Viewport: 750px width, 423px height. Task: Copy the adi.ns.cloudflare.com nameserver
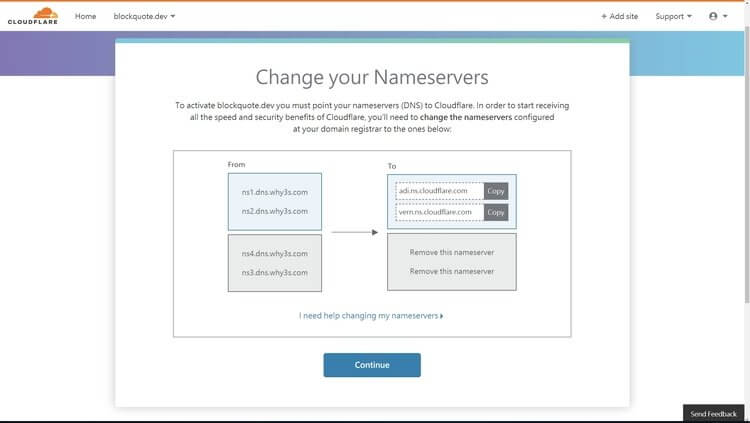pos(496,191)
